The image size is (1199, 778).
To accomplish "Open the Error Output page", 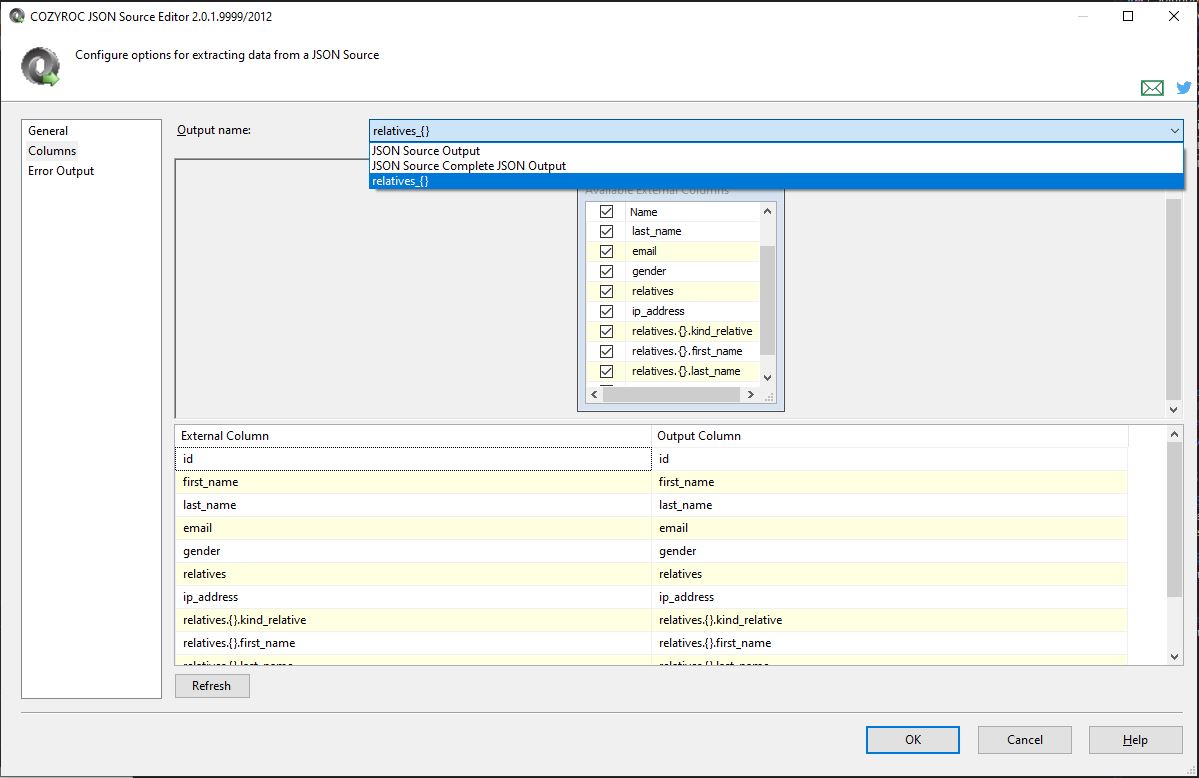I will (x=61, y=171).
